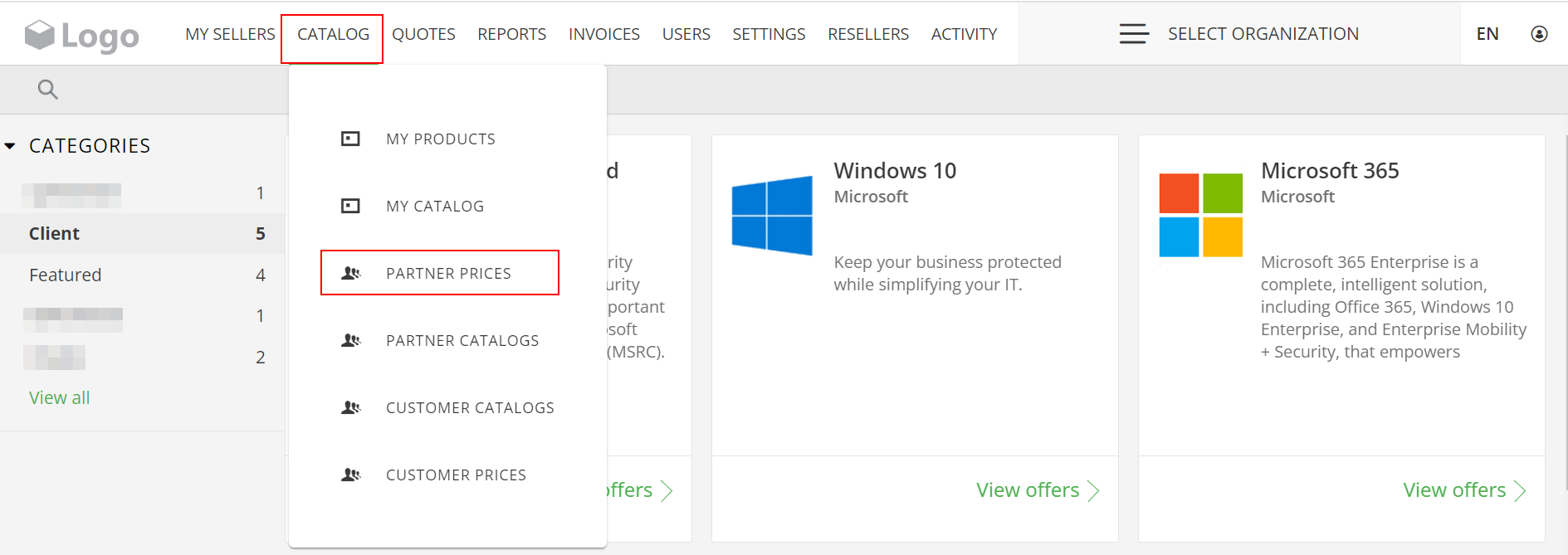The height and width of the screenshot is (555, 1568).
Task: Click the Customer Prices people icon
Action: tap(351, 475)
